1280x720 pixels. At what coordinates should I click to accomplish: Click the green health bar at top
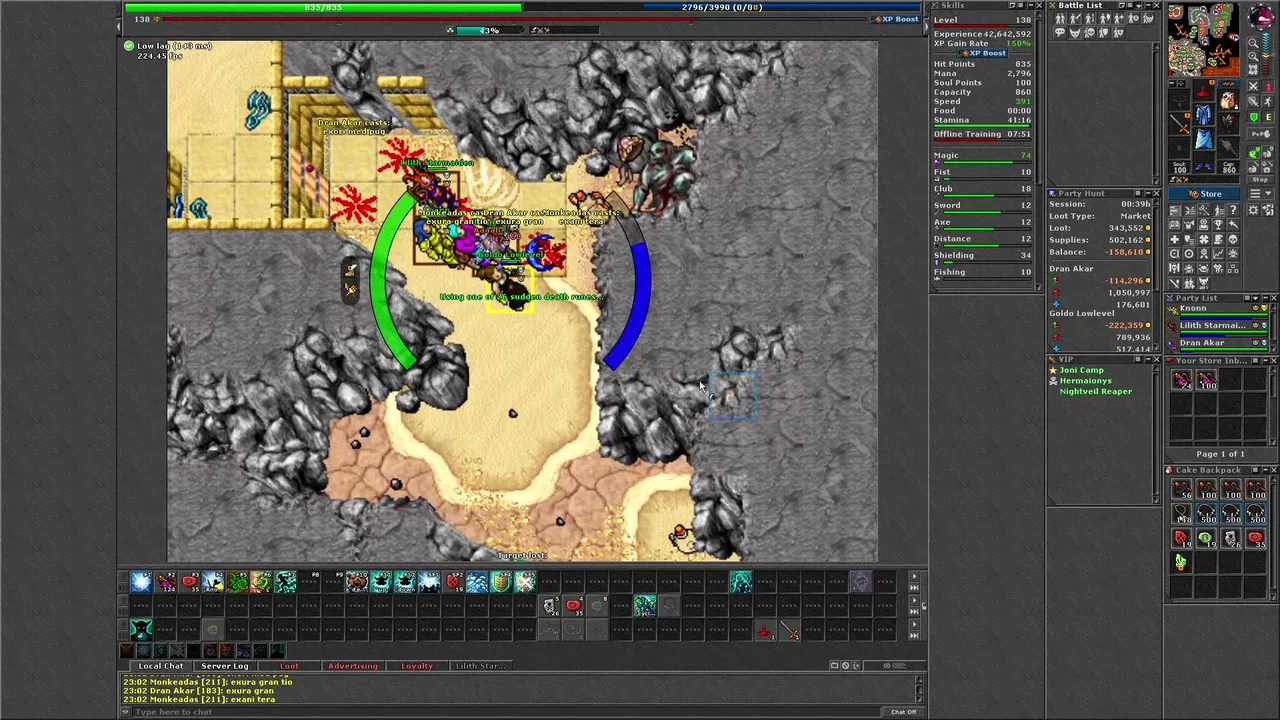point(323,7)
